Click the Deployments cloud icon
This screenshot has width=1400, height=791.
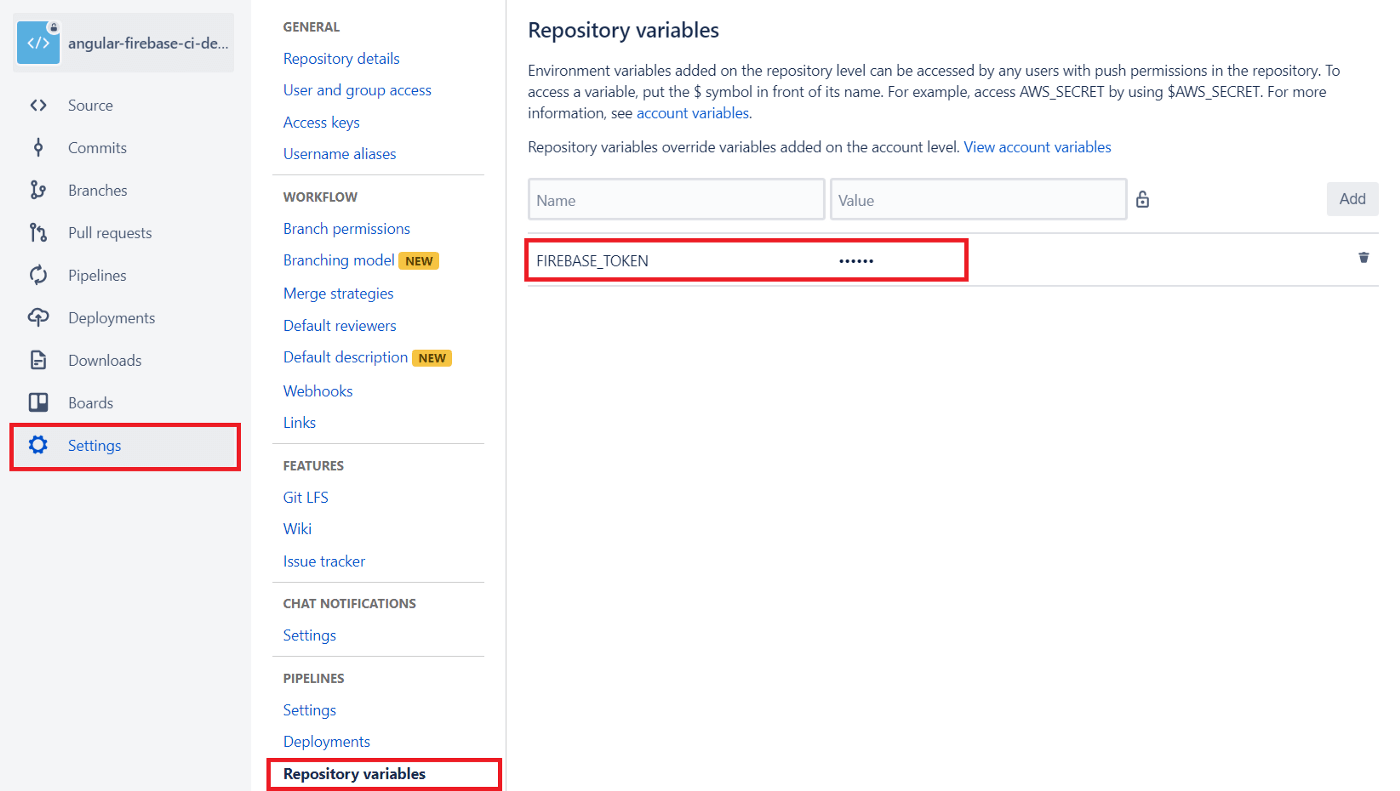coord(38,318)
